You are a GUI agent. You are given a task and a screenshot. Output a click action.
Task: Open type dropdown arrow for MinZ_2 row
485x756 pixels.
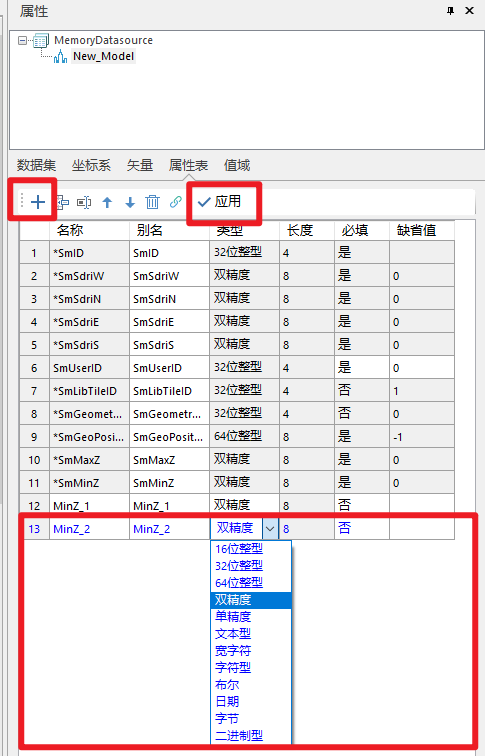pyautogui.click(x=270, y=529)
